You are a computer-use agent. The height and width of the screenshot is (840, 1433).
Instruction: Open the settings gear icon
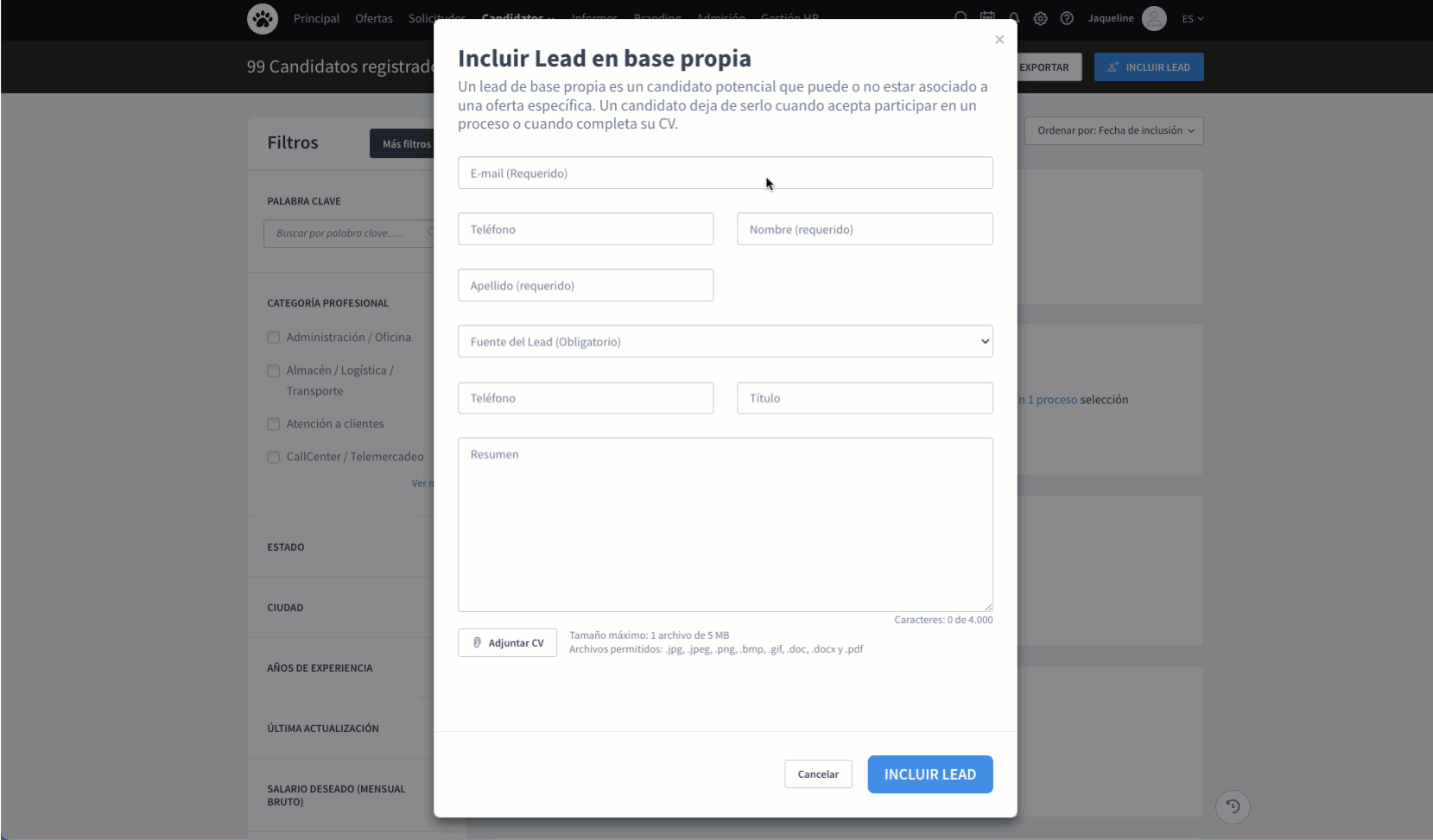tap(1041, 18)
